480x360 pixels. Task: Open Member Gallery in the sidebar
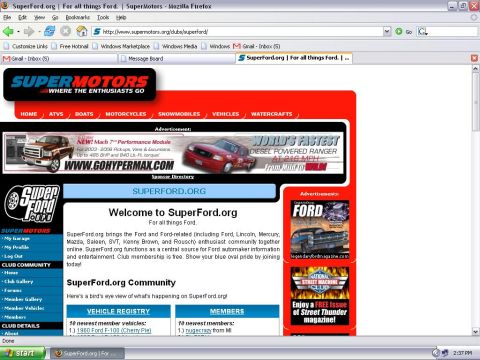pyautogui.click(x=23, y=299)
